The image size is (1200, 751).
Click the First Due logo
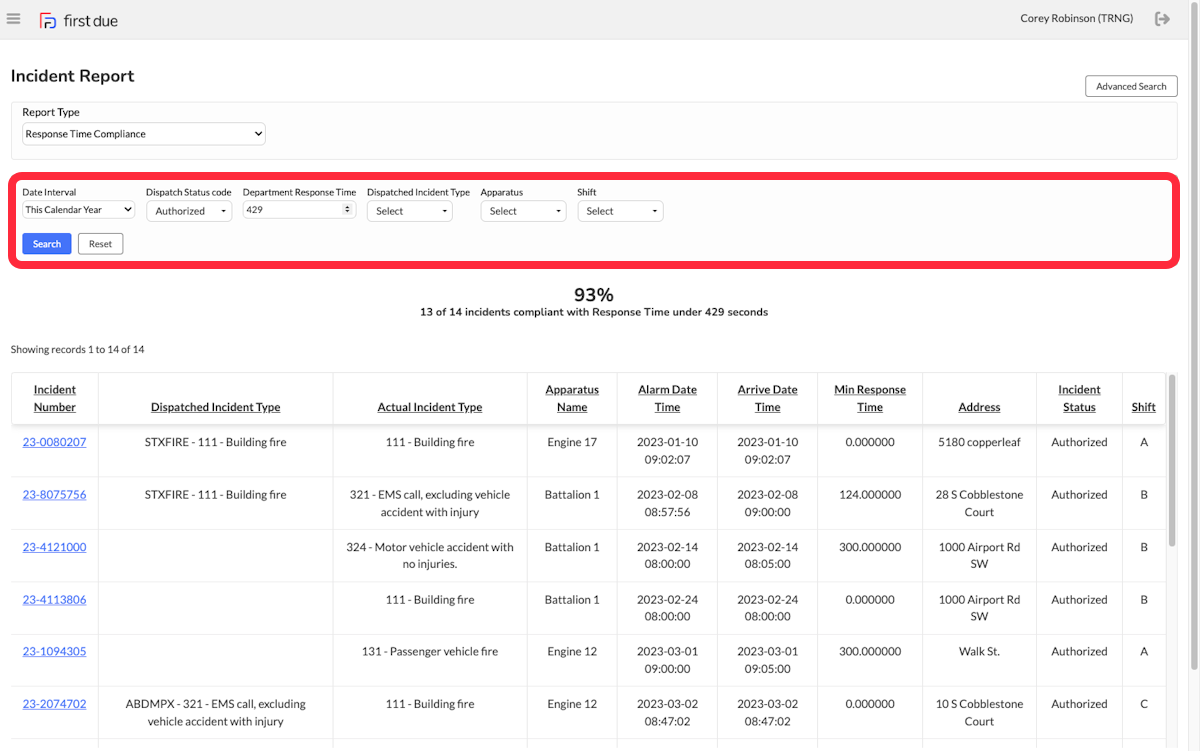pos(79,20)
